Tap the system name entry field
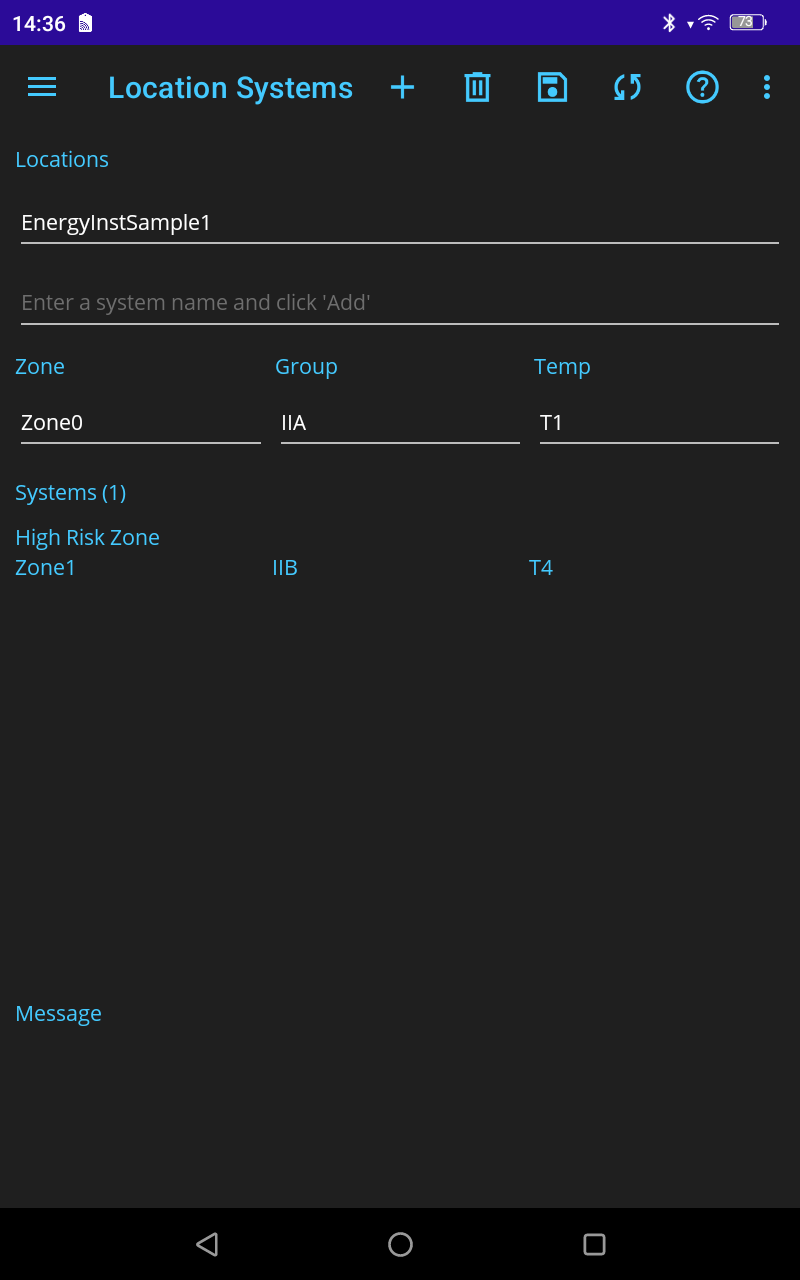Image resolution: width=800 pixels, height=1280 pixels. coord(400,302)
